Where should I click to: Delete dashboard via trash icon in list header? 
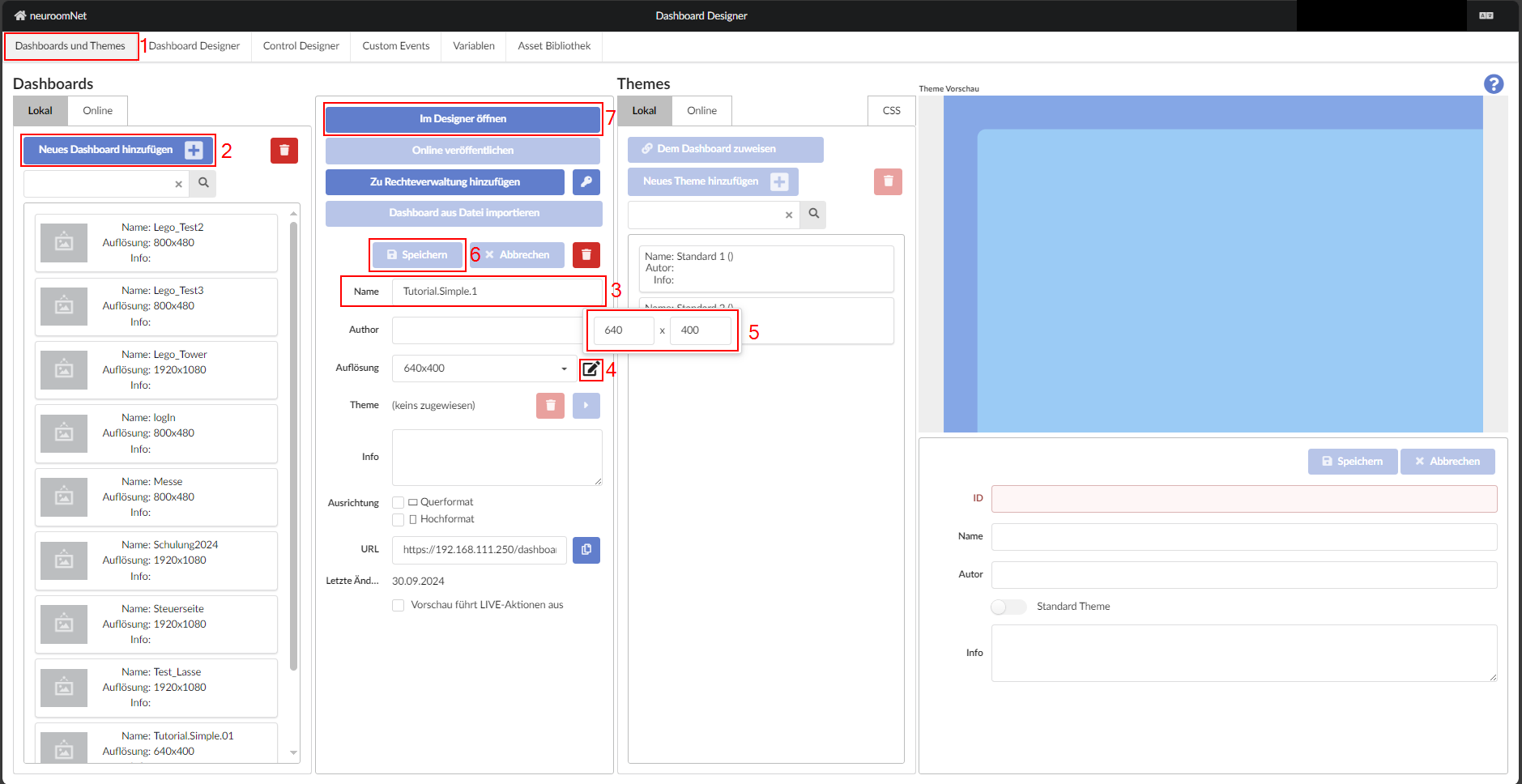click(x=284, y=151)
